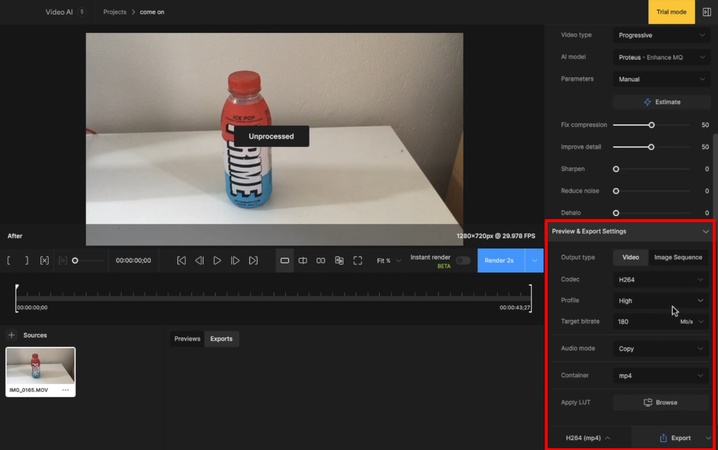Screen dimensions: 718x450
Task: Step forward one frame
Action: [x=235, y=260]
